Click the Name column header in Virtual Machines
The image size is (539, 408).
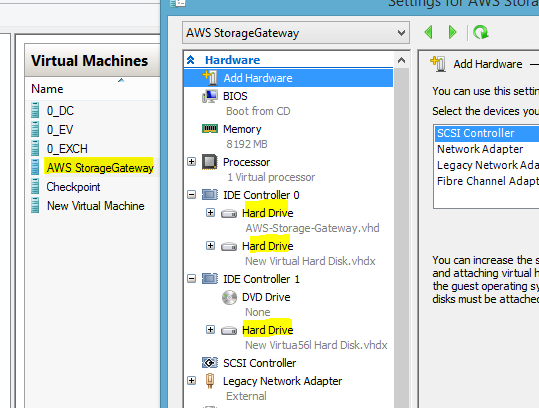point(47,89)
